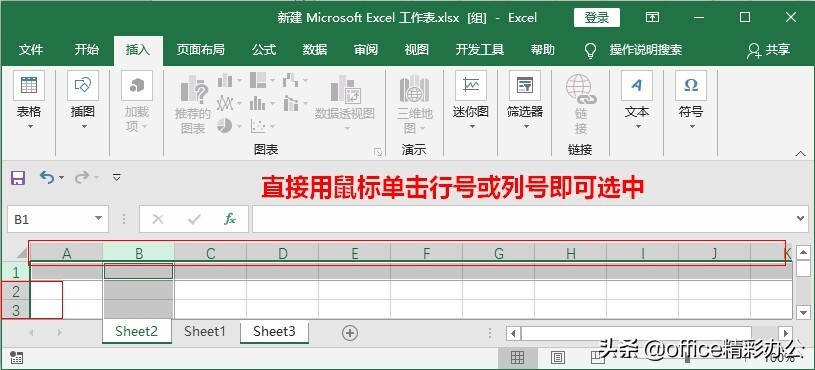This screenshot has height=370, width=815.
Task: Switch to the 审阅 (Review) tab
Action: 366,50
